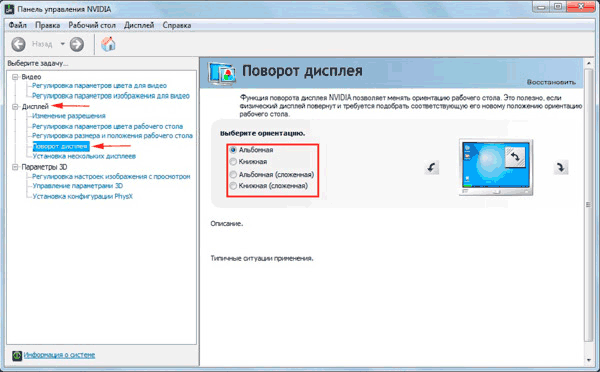Screen dimensions: 600x372
Task: Open the Назад history dropdown arrow
Action: (62, 44)
